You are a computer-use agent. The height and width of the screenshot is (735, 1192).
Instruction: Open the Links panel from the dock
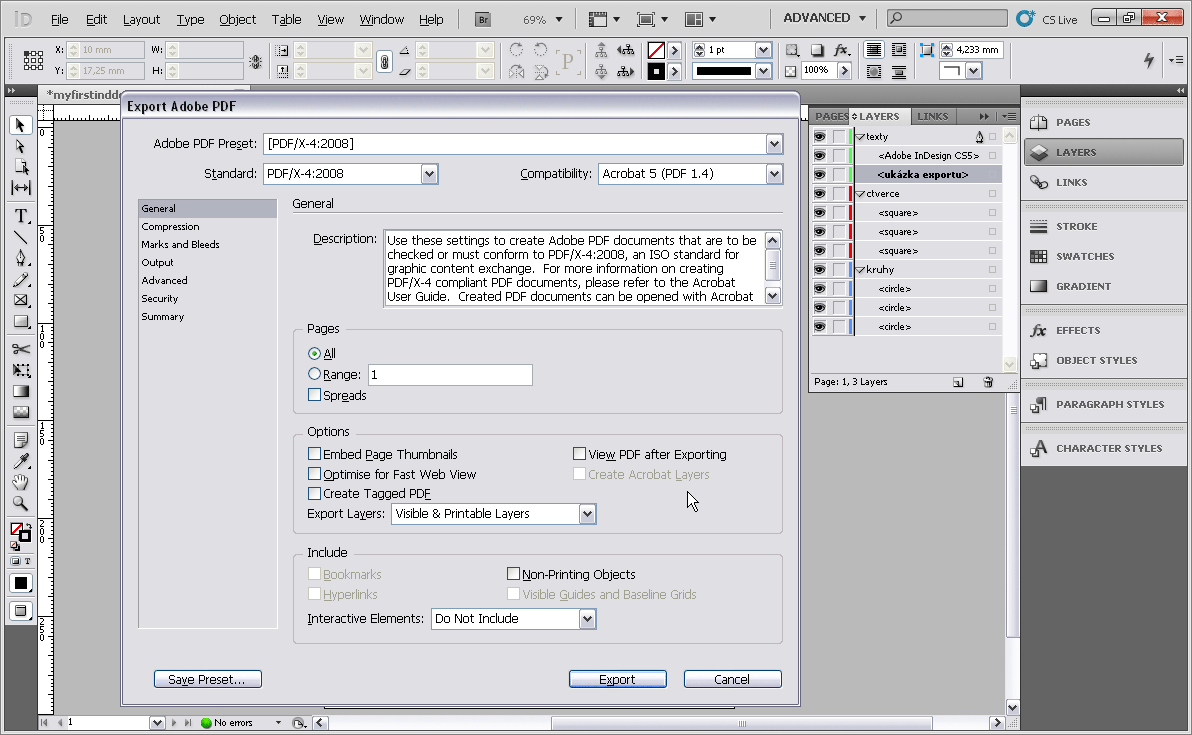point(1104,182)
